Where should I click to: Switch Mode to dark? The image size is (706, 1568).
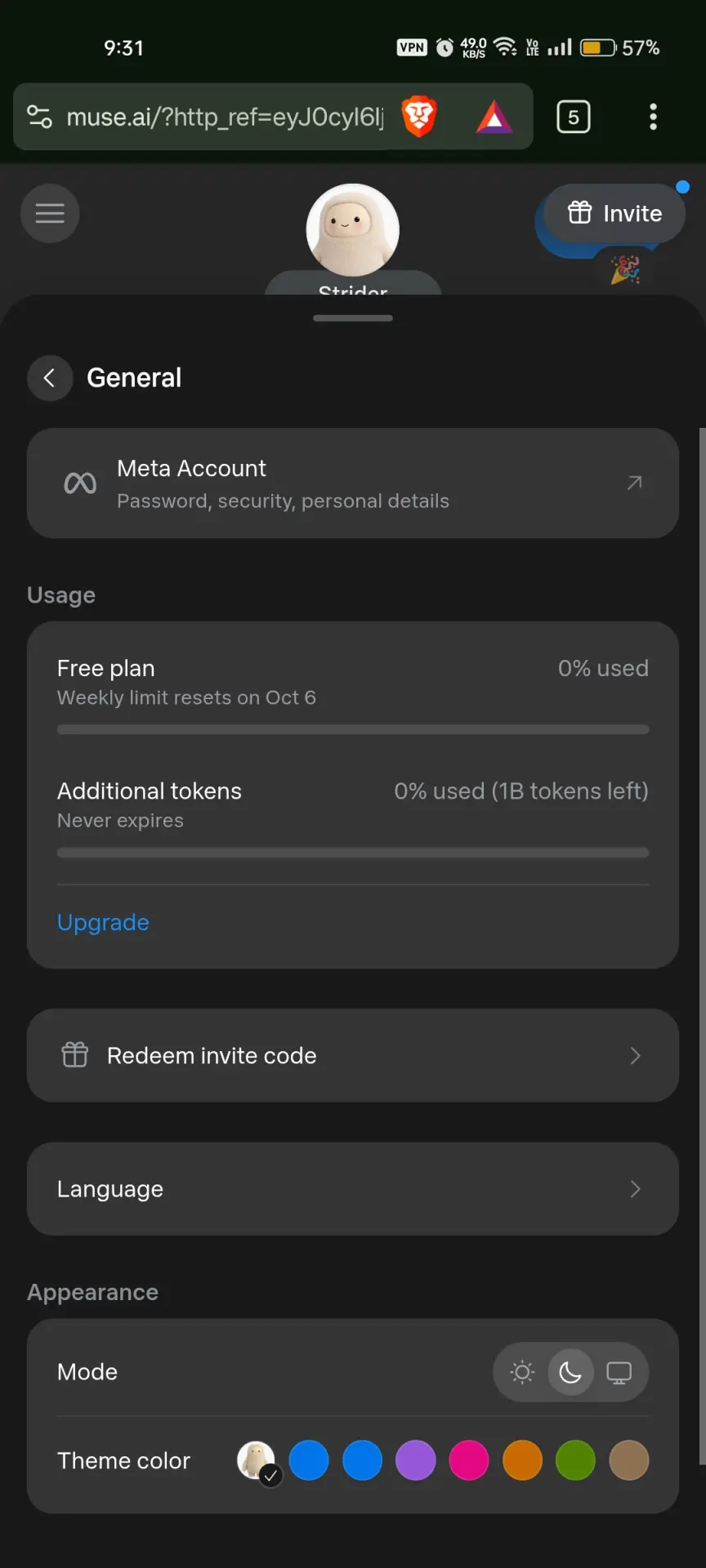(570, 1372)
